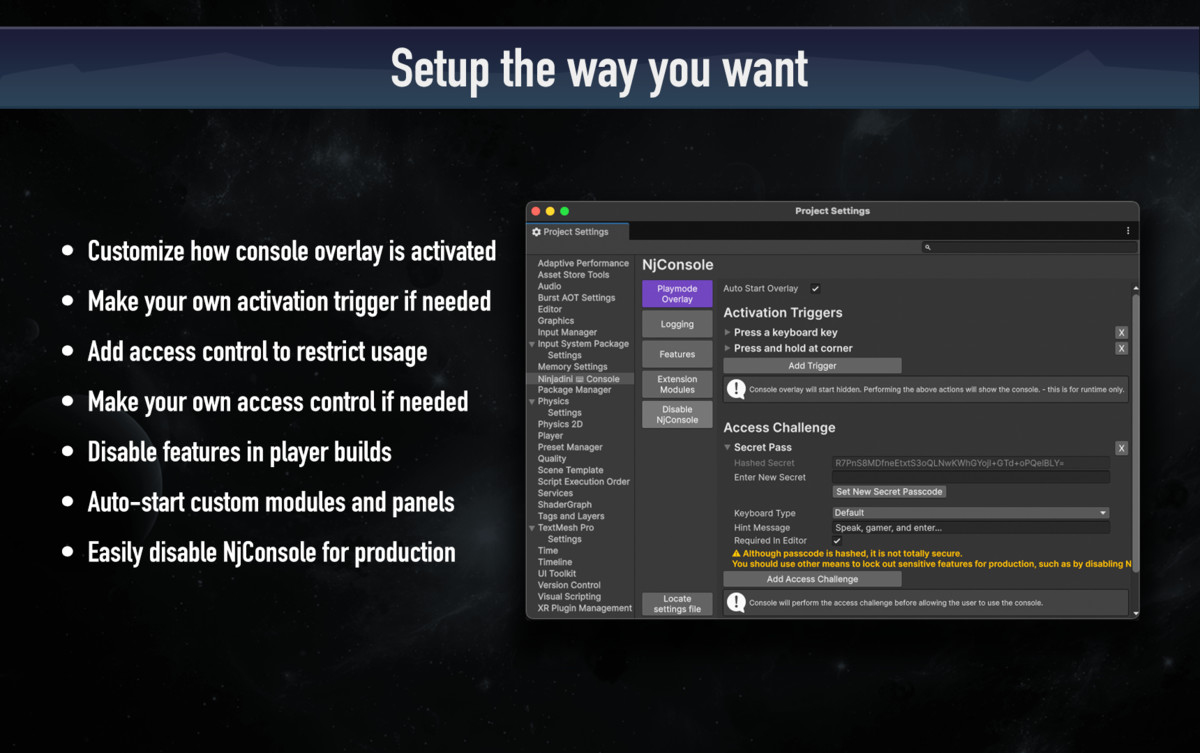Remove the 'Press and hold at corner' trigger
This screenshot has height=753, width=1200.
tap(1121, 349)
